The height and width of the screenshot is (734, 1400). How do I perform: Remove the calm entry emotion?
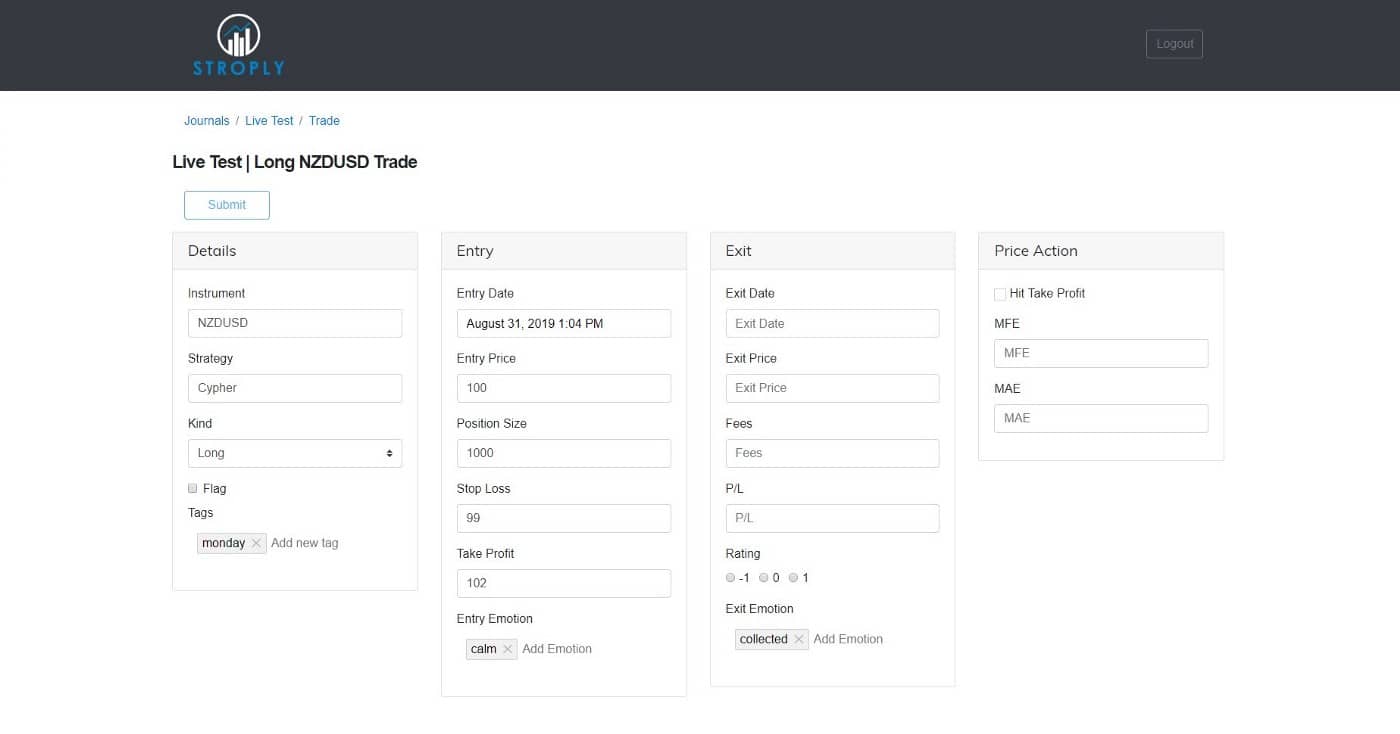pyautogui.click(x=507, y=649)
